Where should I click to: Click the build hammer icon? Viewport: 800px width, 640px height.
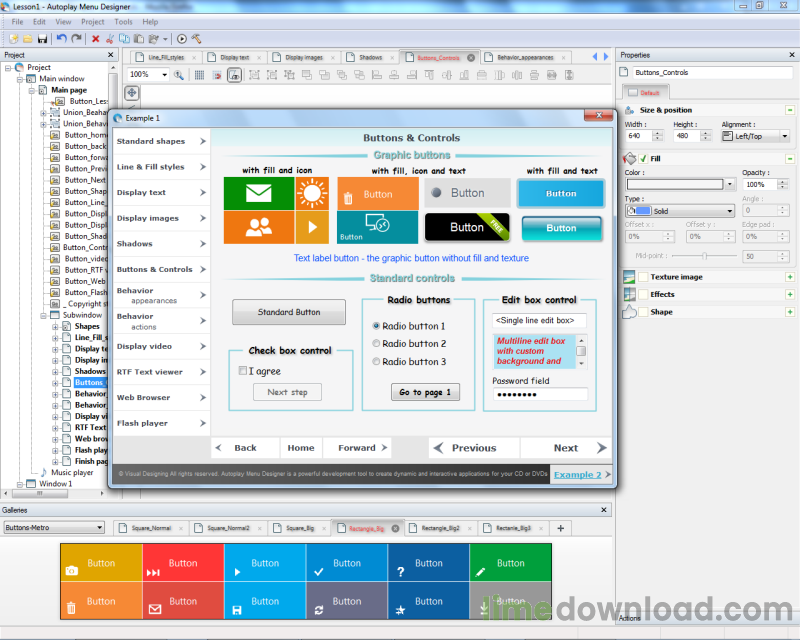[196, 39]
